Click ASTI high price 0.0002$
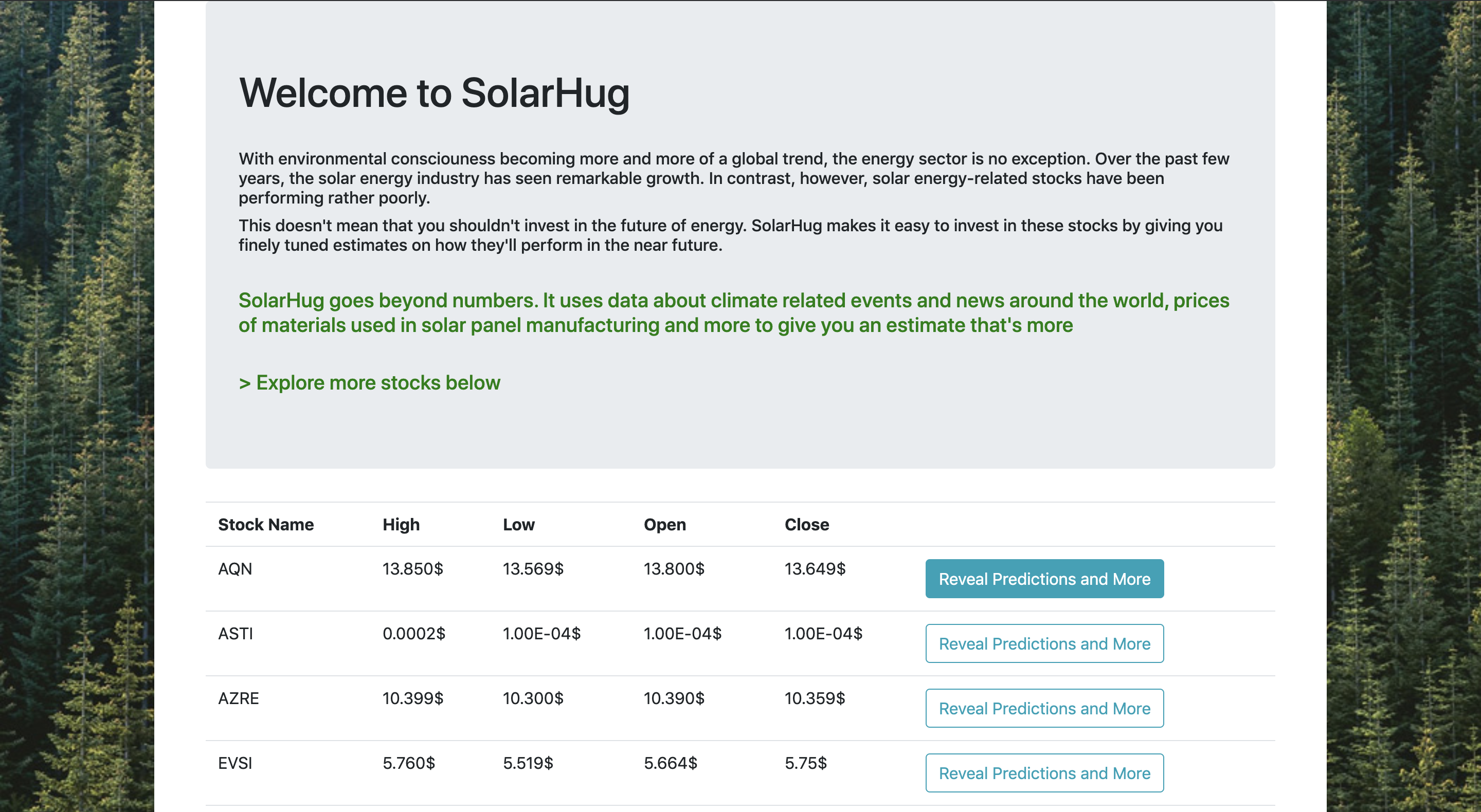 pyautogui.click(x=414, y=634)
